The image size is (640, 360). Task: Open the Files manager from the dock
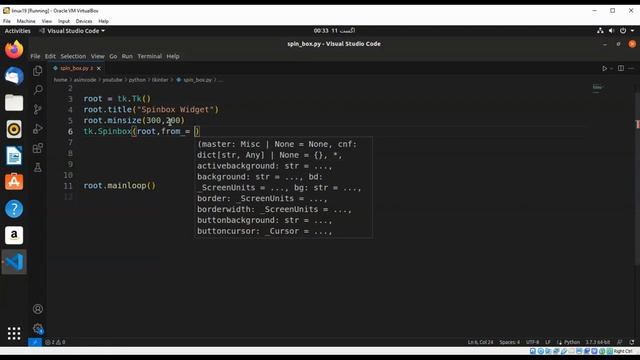(14, 102)
